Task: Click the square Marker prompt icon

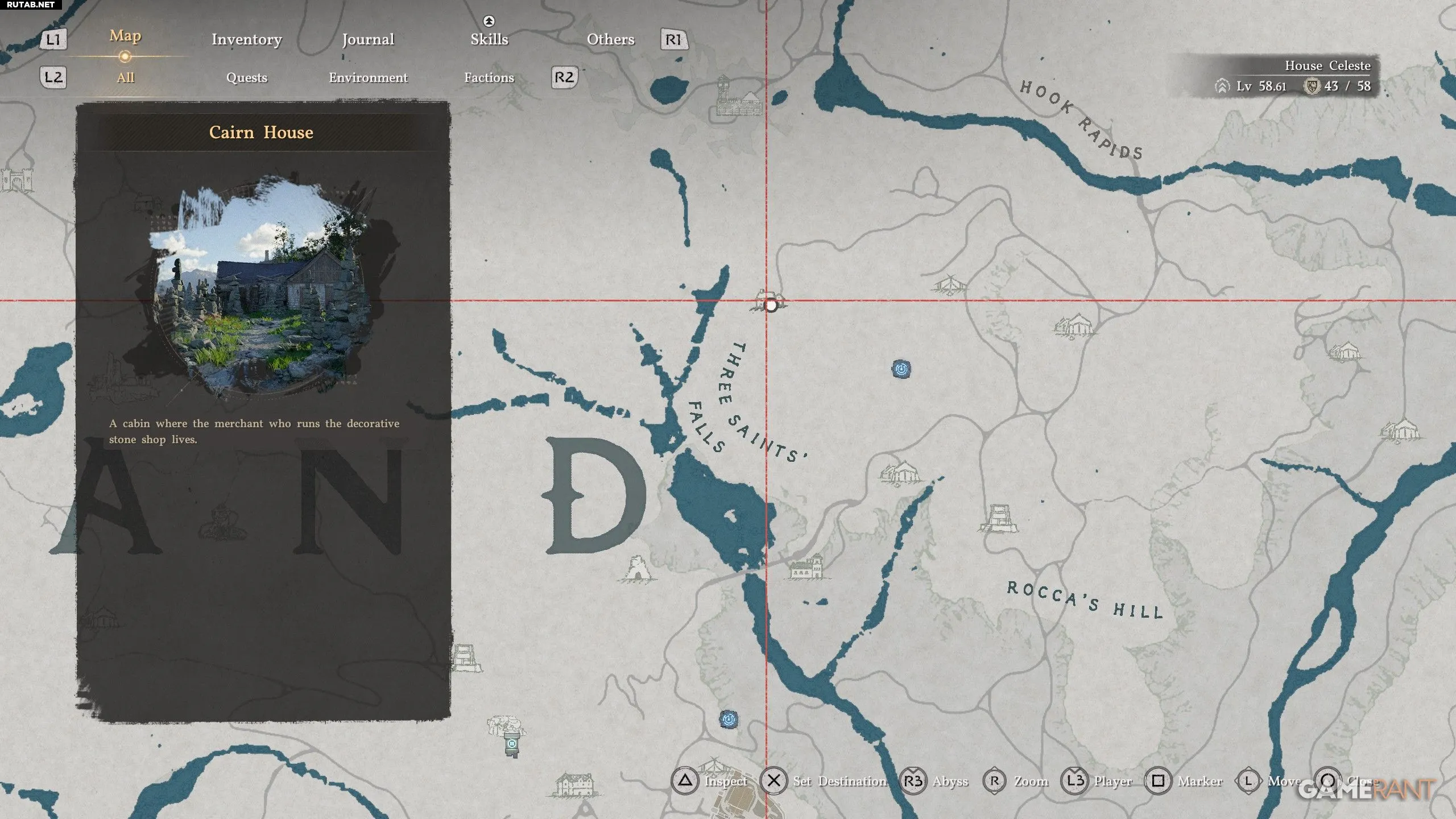Action: [1158, 781]
